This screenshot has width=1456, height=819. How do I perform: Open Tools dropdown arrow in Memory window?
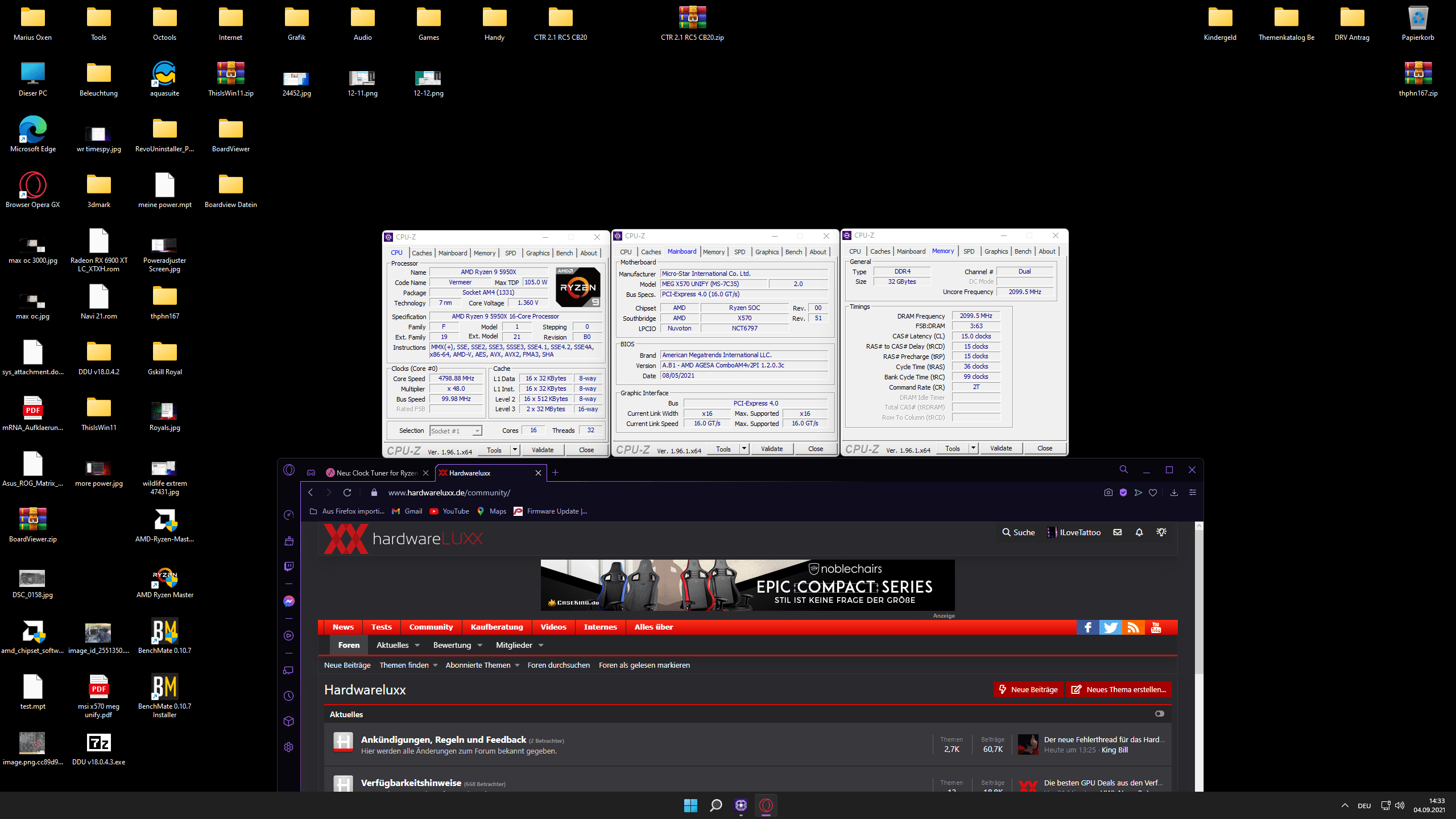click(974, 448)
